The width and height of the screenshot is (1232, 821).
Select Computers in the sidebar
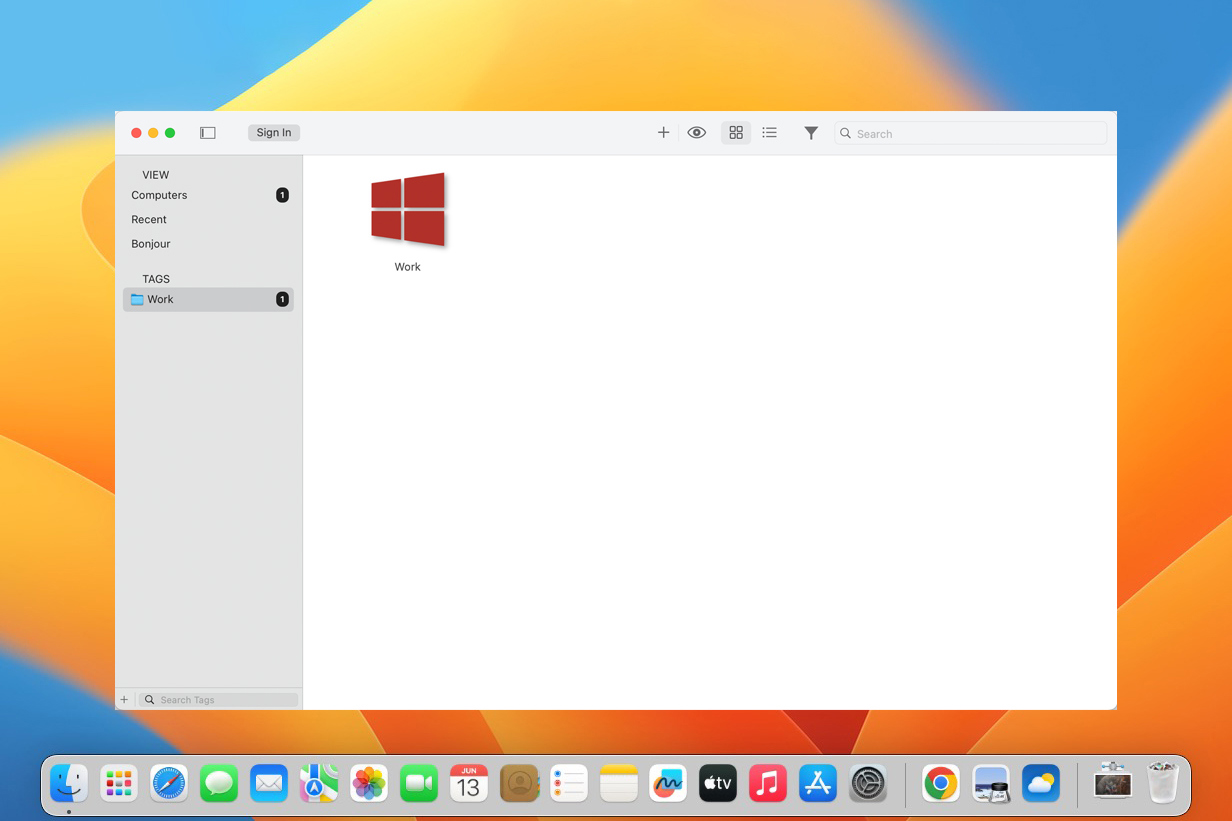(x=208, y=195)
